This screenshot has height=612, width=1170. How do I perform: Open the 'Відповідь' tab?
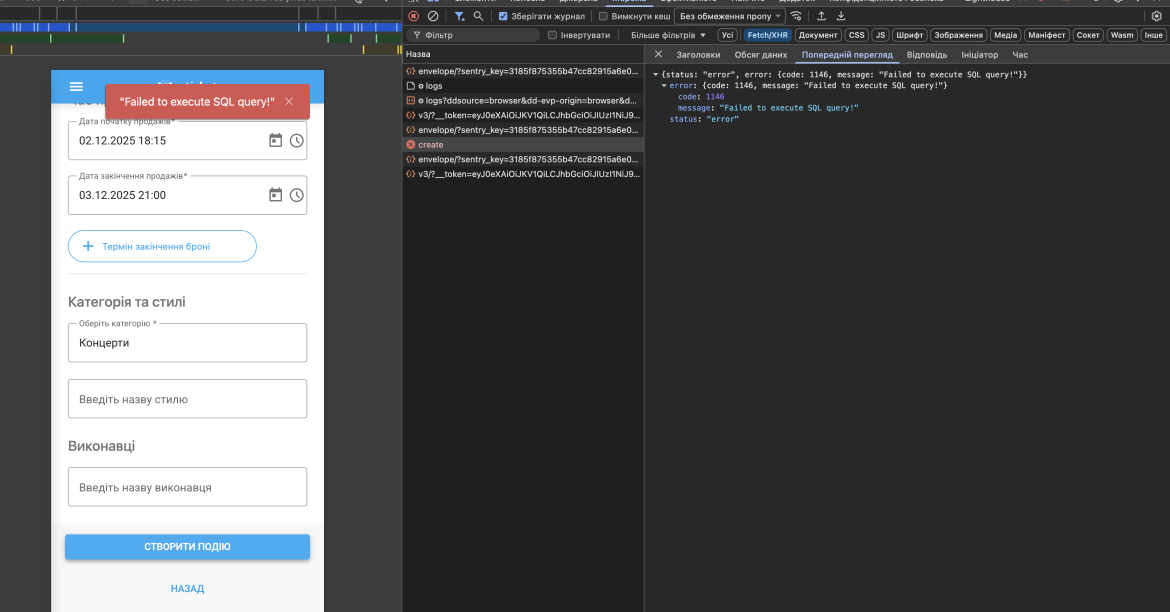[927, 55]
